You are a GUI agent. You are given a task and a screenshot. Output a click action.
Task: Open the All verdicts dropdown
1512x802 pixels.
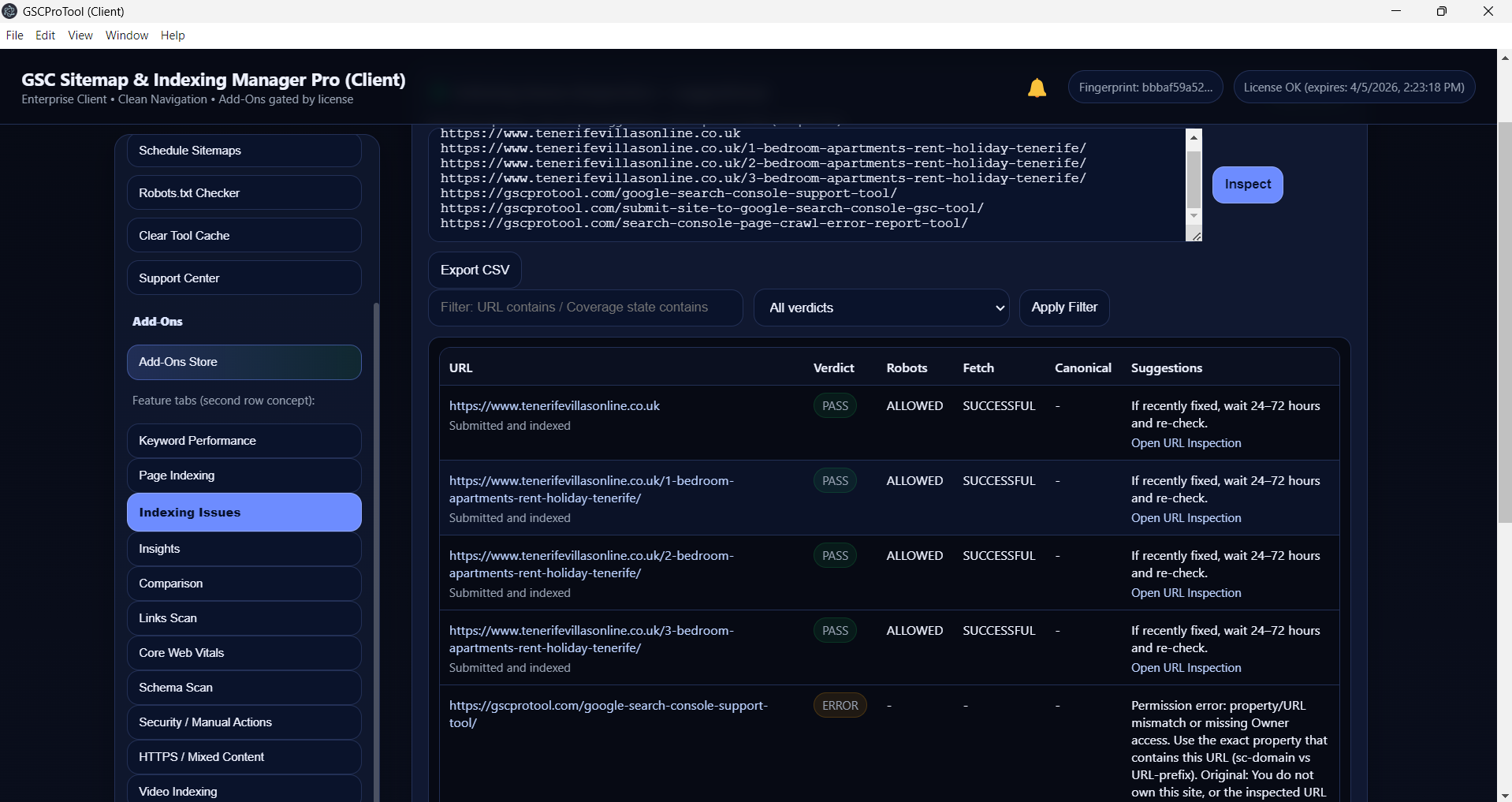[881, 308]
